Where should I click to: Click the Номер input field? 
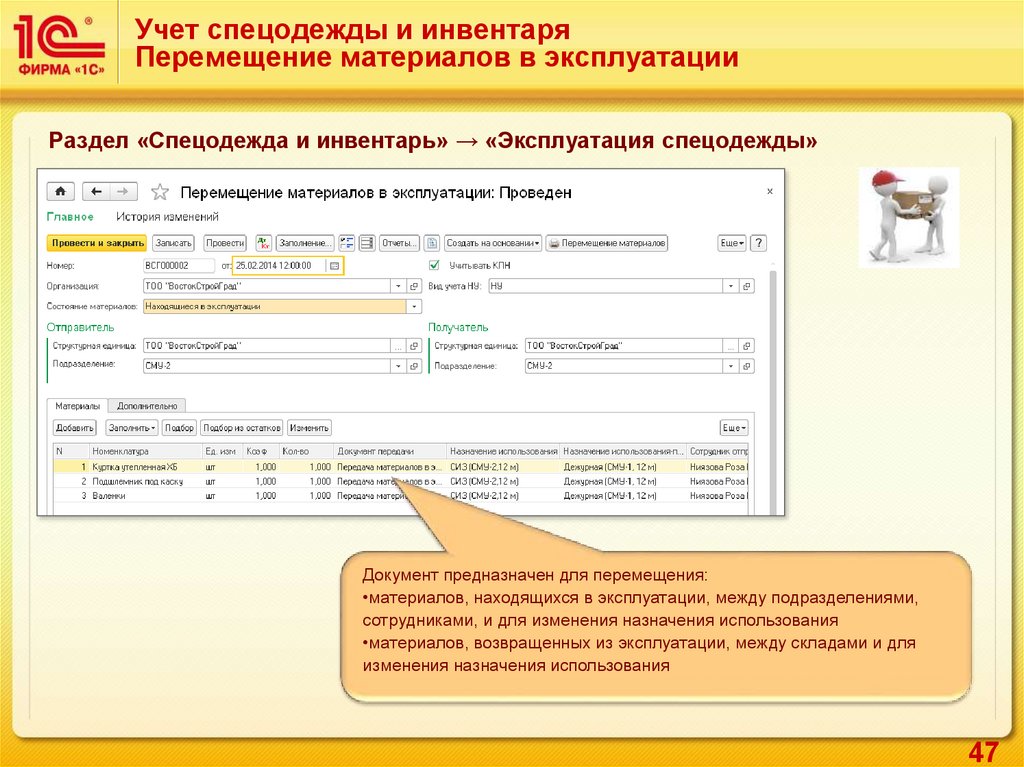[x=180, y=266]
